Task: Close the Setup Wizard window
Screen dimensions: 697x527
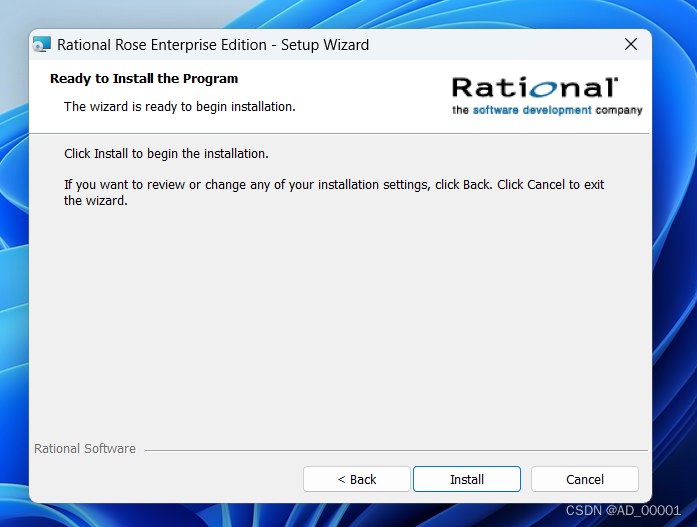Action: coord(631,44)
